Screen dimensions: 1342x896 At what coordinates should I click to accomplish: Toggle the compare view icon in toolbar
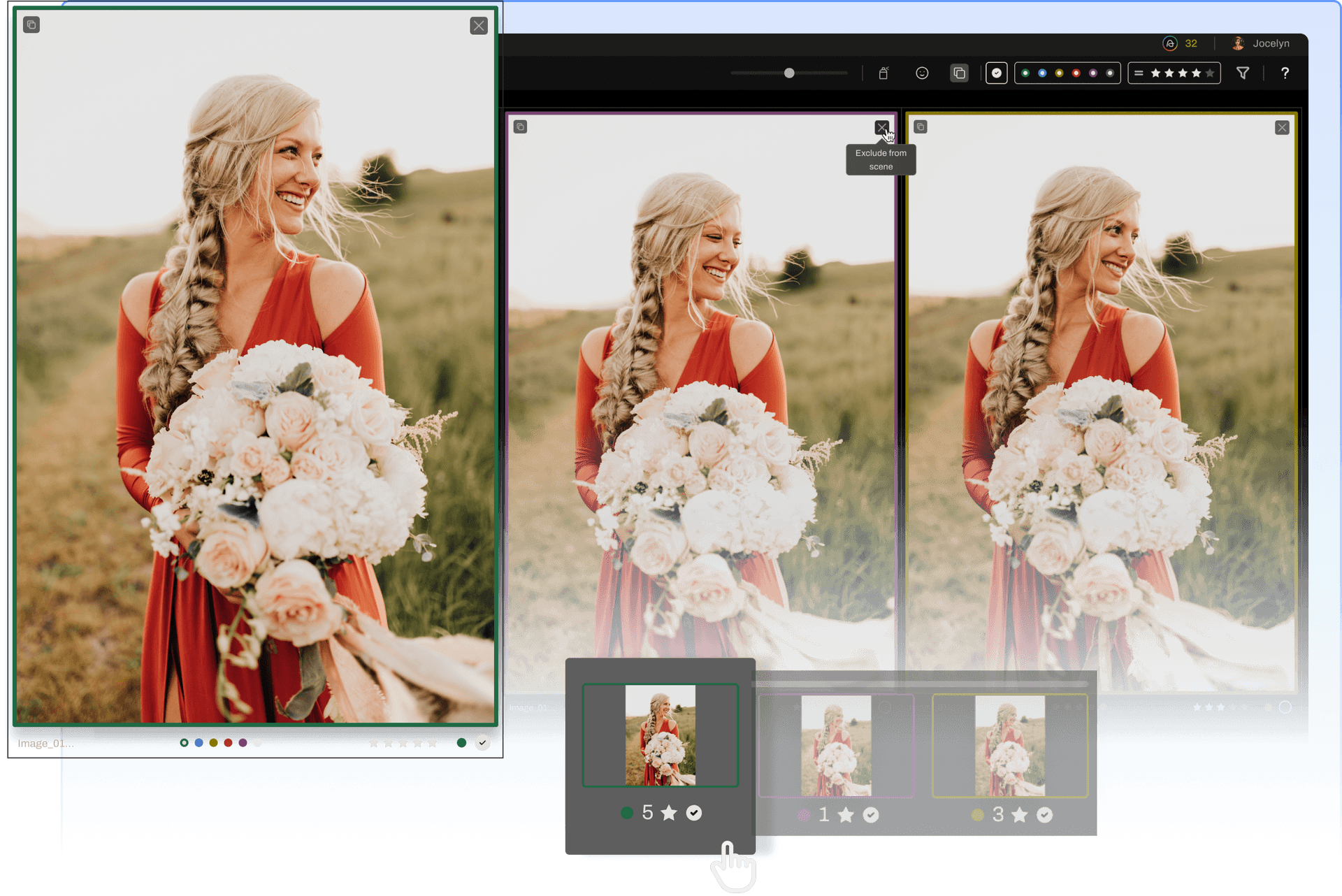click(959, 73)
